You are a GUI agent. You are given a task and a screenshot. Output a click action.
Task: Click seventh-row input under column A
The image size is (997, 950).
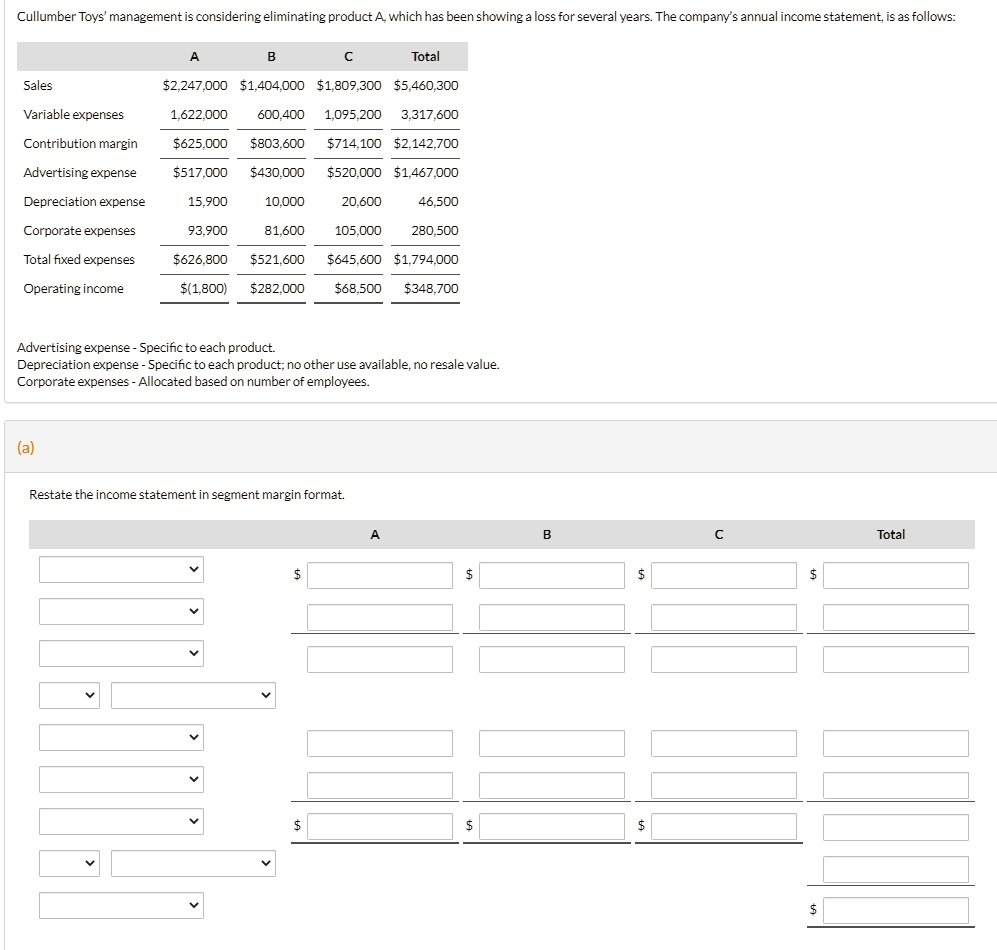pyautogui.click(x=380, y=827)
